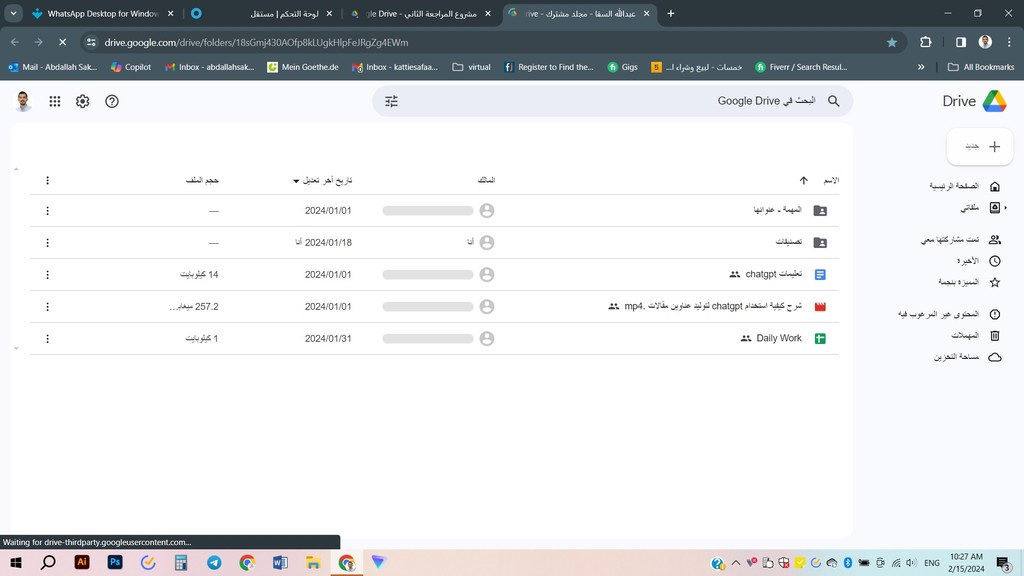Toggle Chrome side panel

pyautogui.click(x=961, y=42)
